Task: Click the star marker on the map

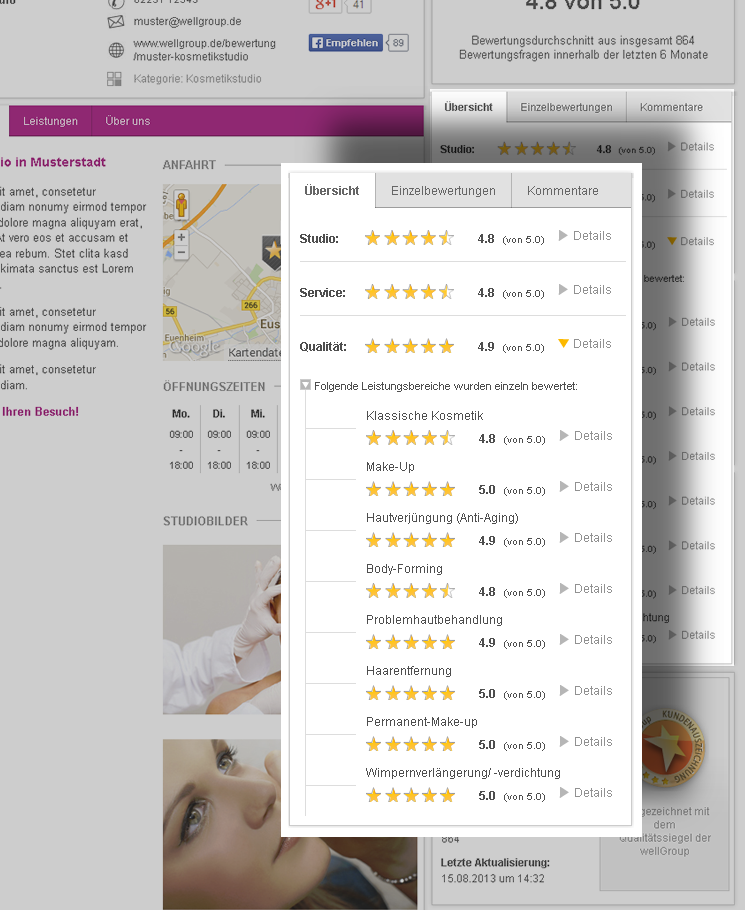Action: pyautogui.click(x=270, y=248)
